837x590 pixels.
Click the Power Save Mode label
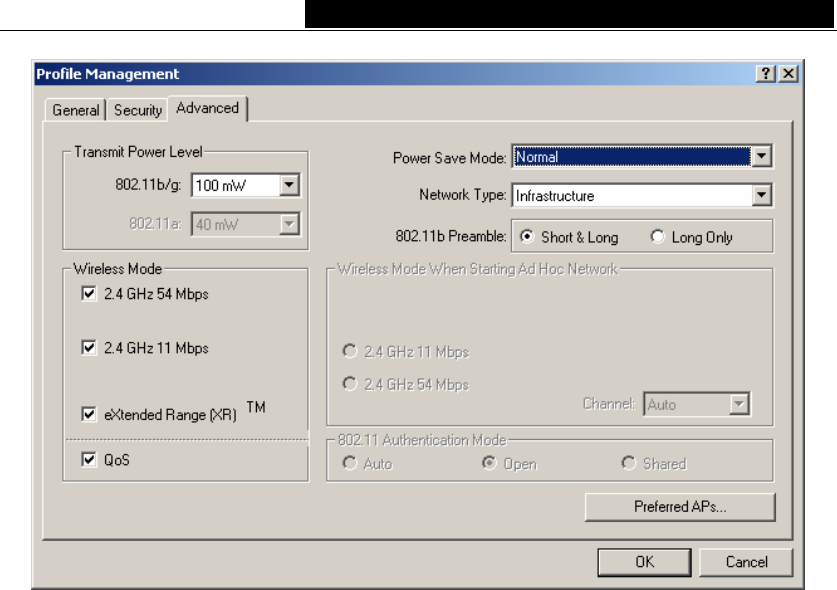point(449,158)
